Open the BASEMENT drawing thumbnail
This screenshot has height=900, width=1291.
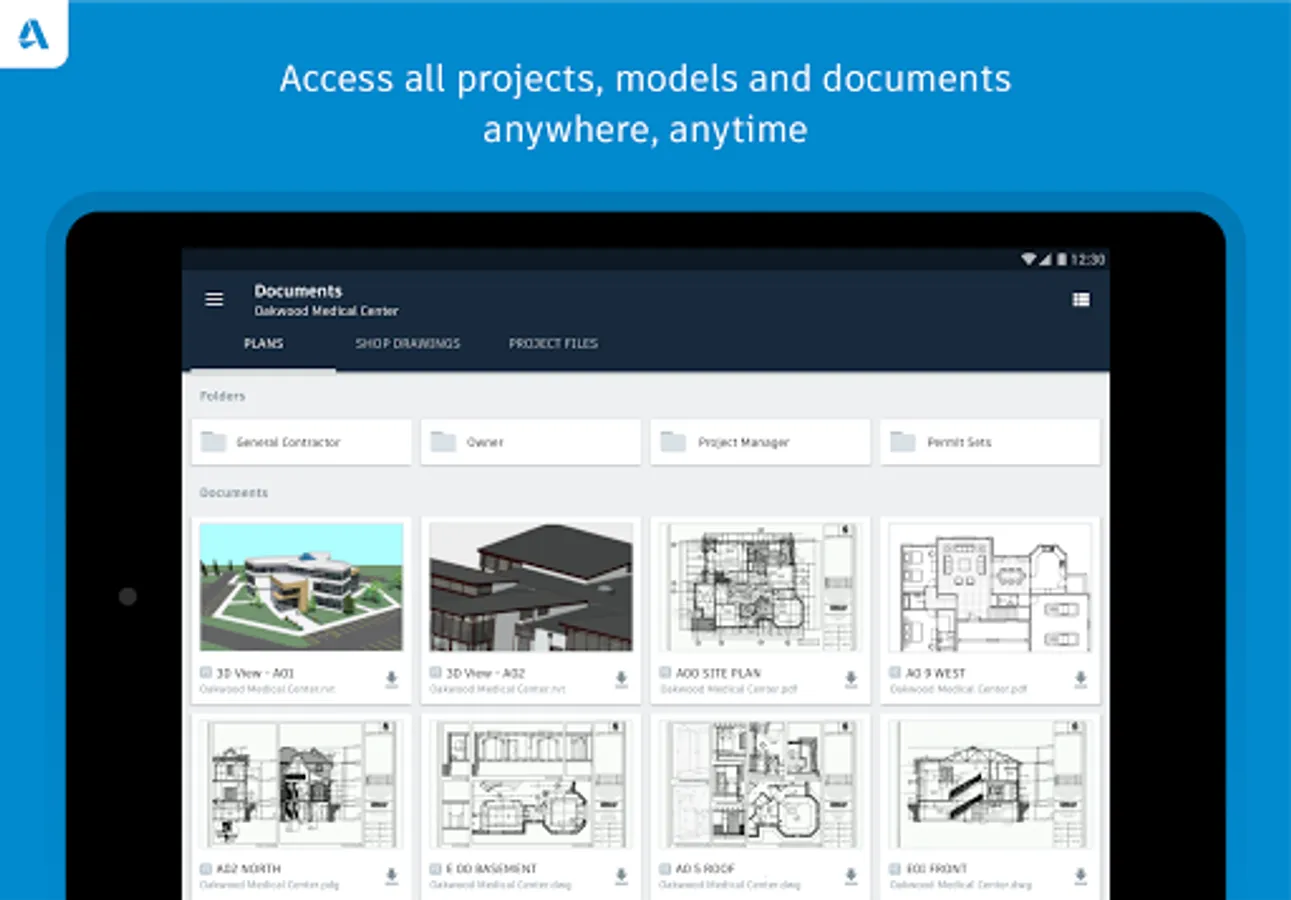tap(531, 784)
